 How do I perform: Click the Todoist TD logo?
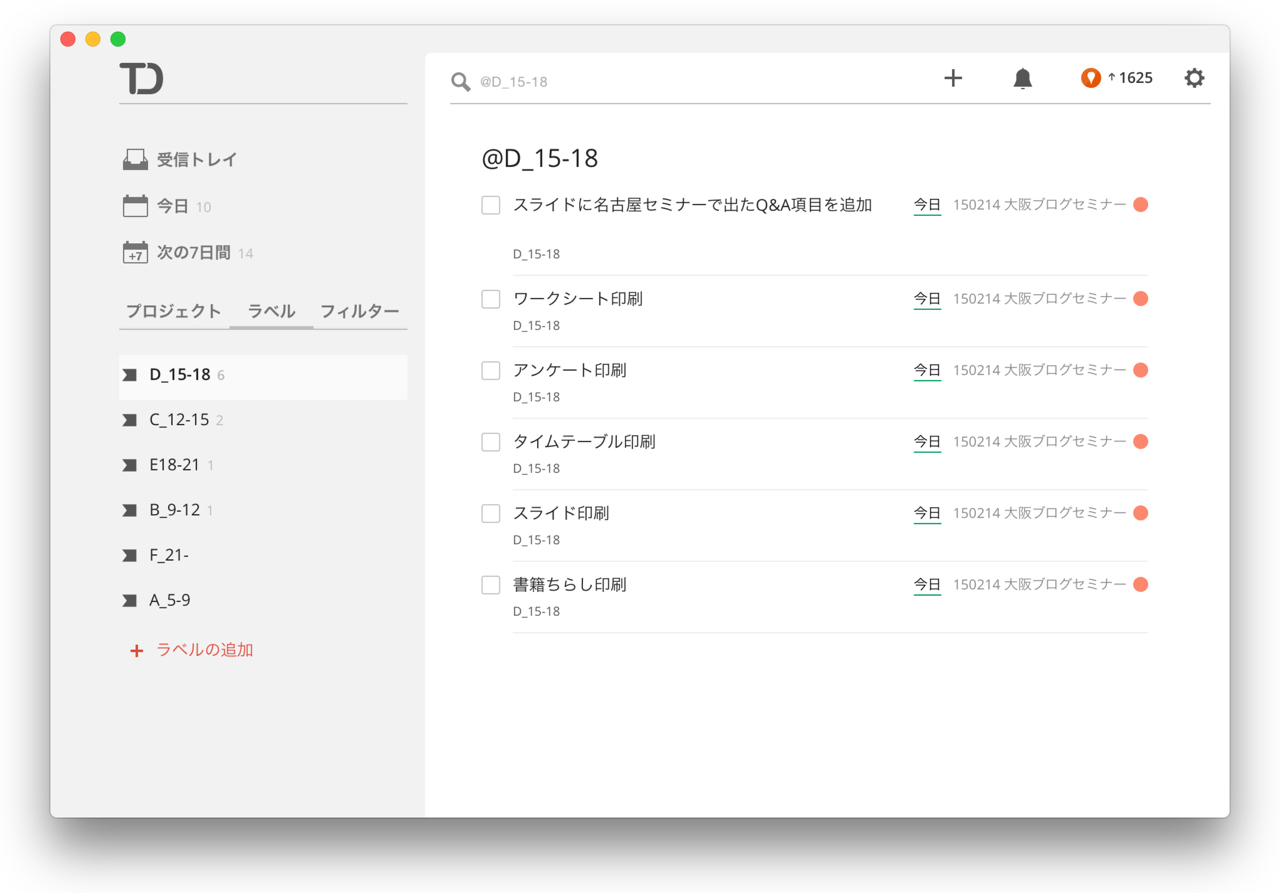[141, 78]
